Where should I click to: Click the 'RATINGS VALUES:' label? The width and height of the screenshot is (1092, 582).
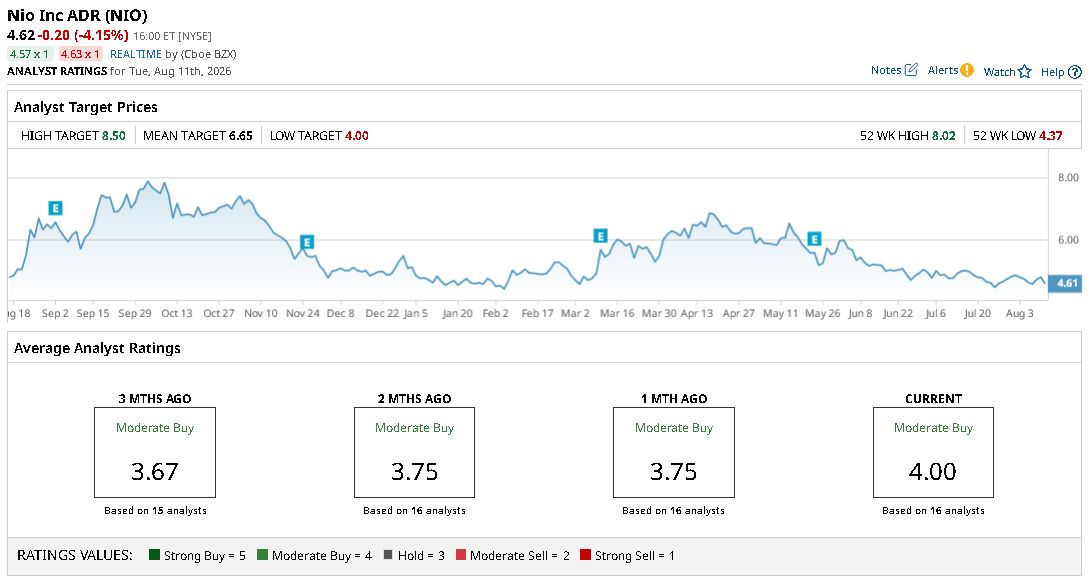click(75, 555)
